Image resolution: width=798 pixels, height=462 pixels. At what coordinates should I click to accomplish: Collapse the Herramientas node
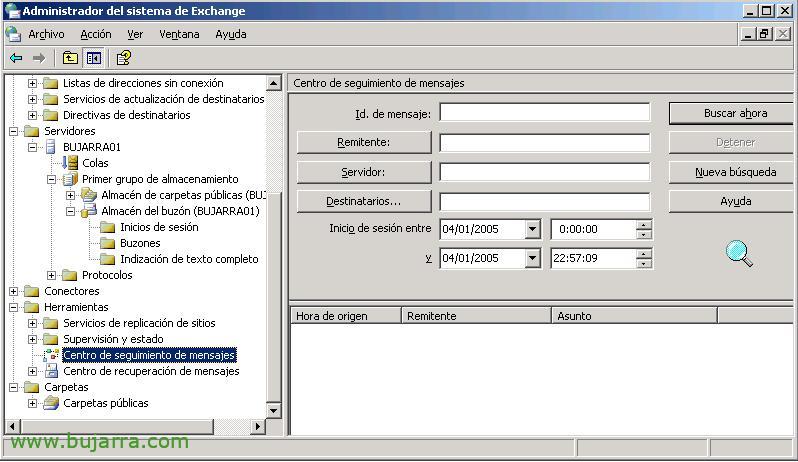point(13,307)
